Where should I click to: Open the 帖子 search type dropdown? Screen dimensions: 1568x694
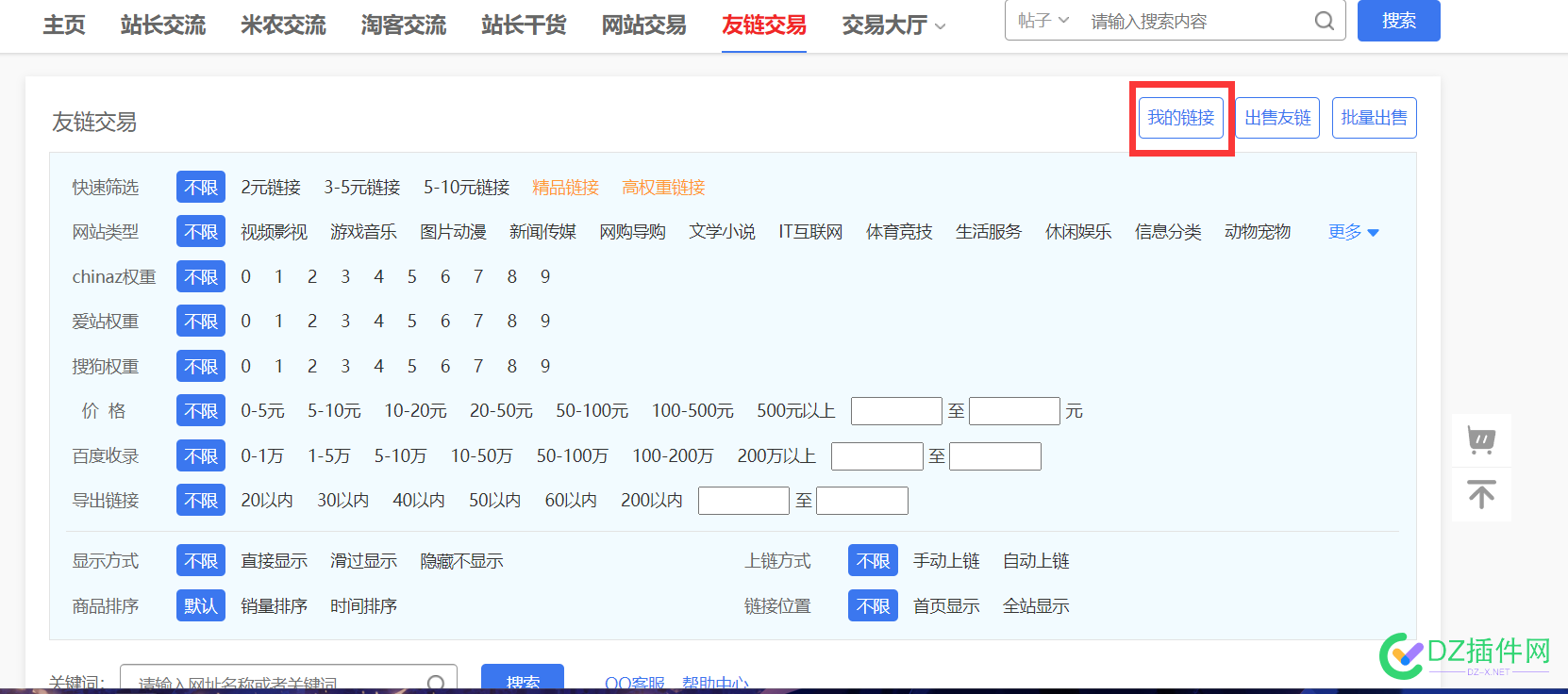(1043, 21)
